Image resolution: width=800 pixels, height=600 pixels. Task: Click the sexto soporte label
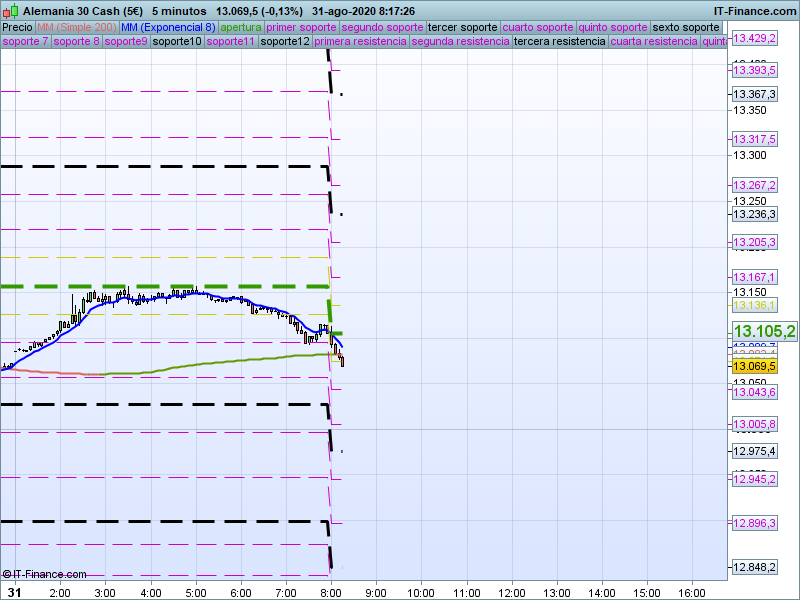[686, 27]
